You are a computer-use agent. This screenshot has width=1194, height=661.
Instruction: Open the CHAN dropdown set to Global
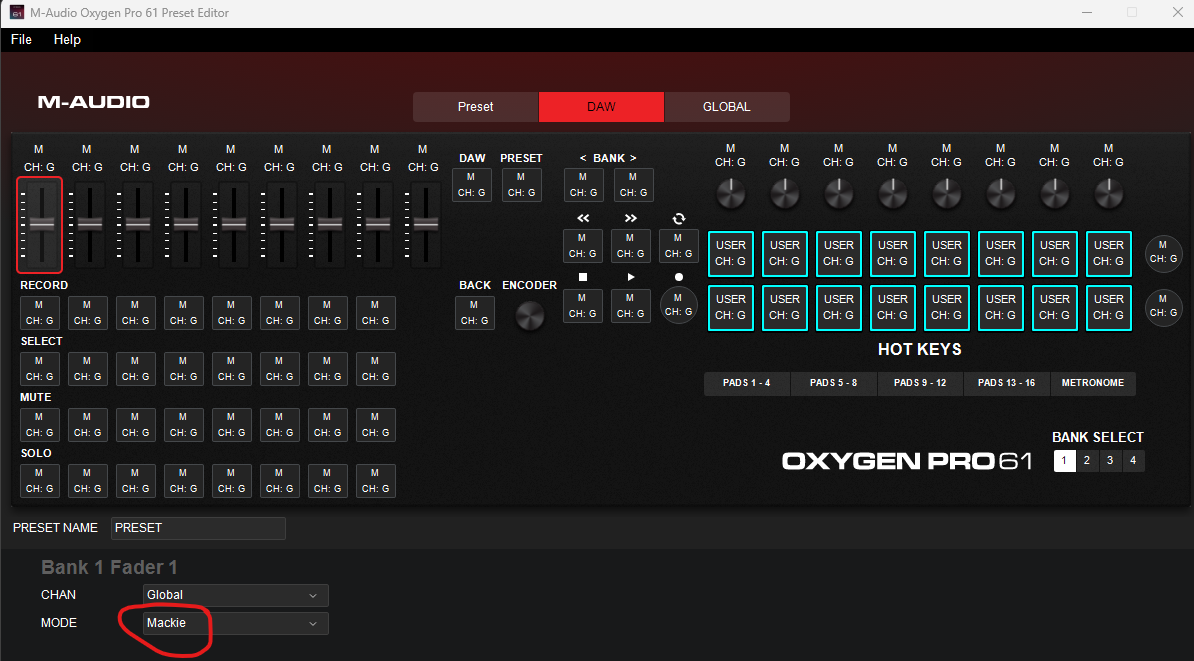pos(235,595)
